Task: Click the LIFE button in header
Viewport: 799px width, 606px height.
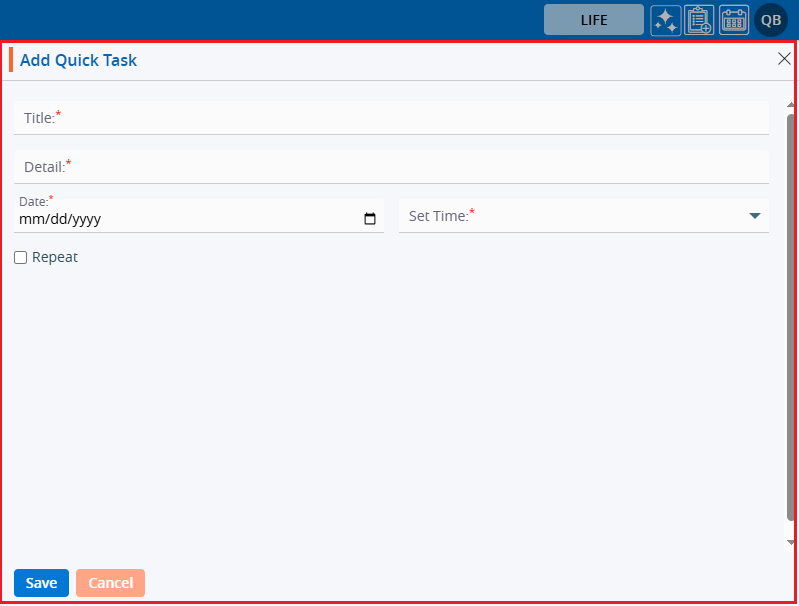Action: tap(593, 20)
